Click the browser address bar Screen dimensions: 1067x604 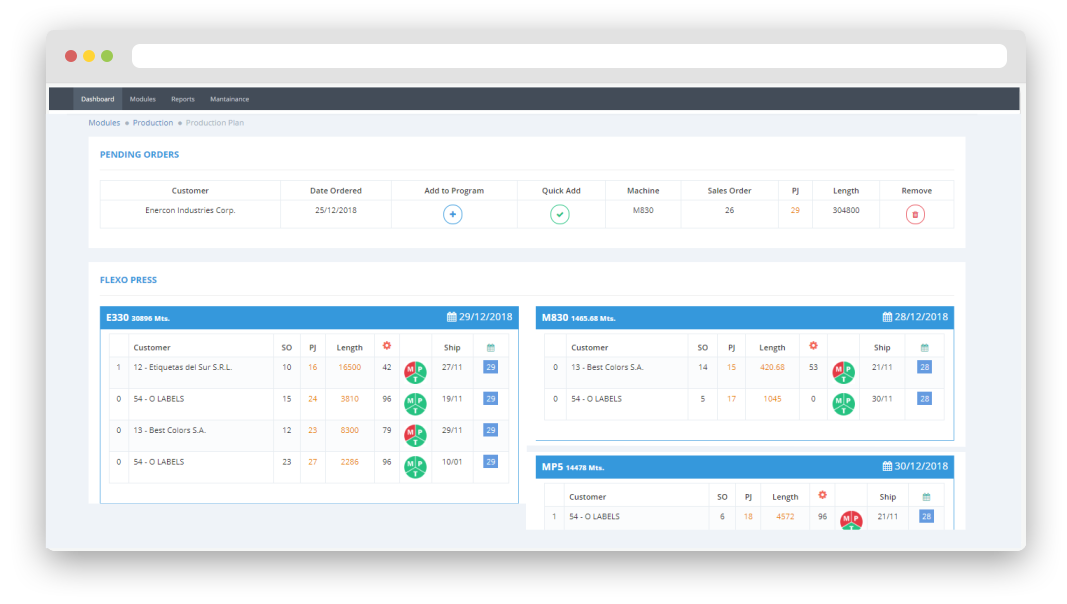pyautogui.click(x=568, y=56)
